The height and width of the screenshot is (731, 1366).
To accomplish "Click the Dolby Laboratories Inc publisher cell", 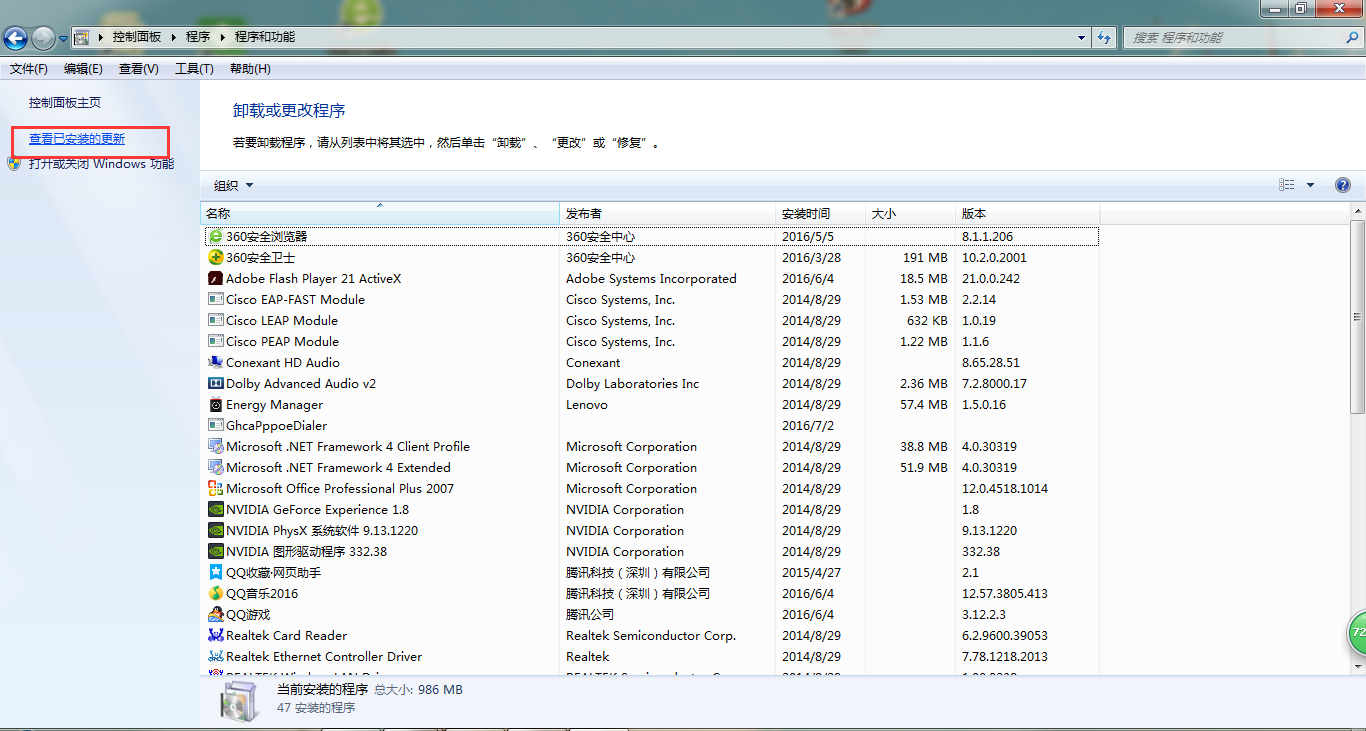I will pos(633,384).
